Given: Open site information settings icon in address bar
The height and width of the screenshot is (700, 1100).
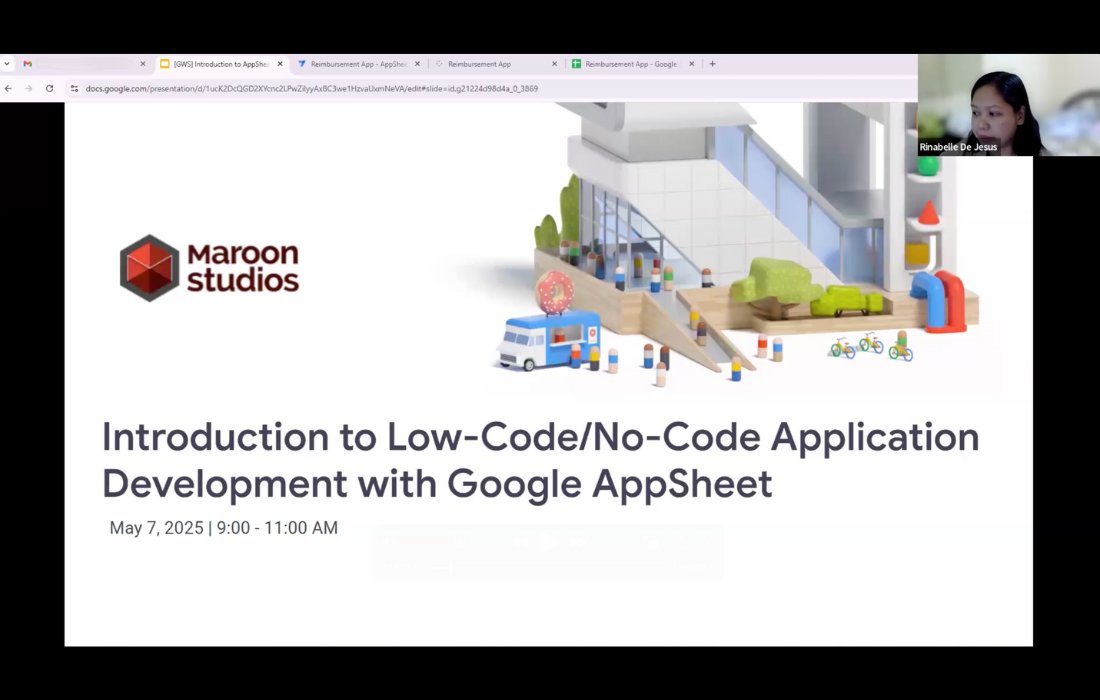Looking at the screenshot, I should 74,88.
